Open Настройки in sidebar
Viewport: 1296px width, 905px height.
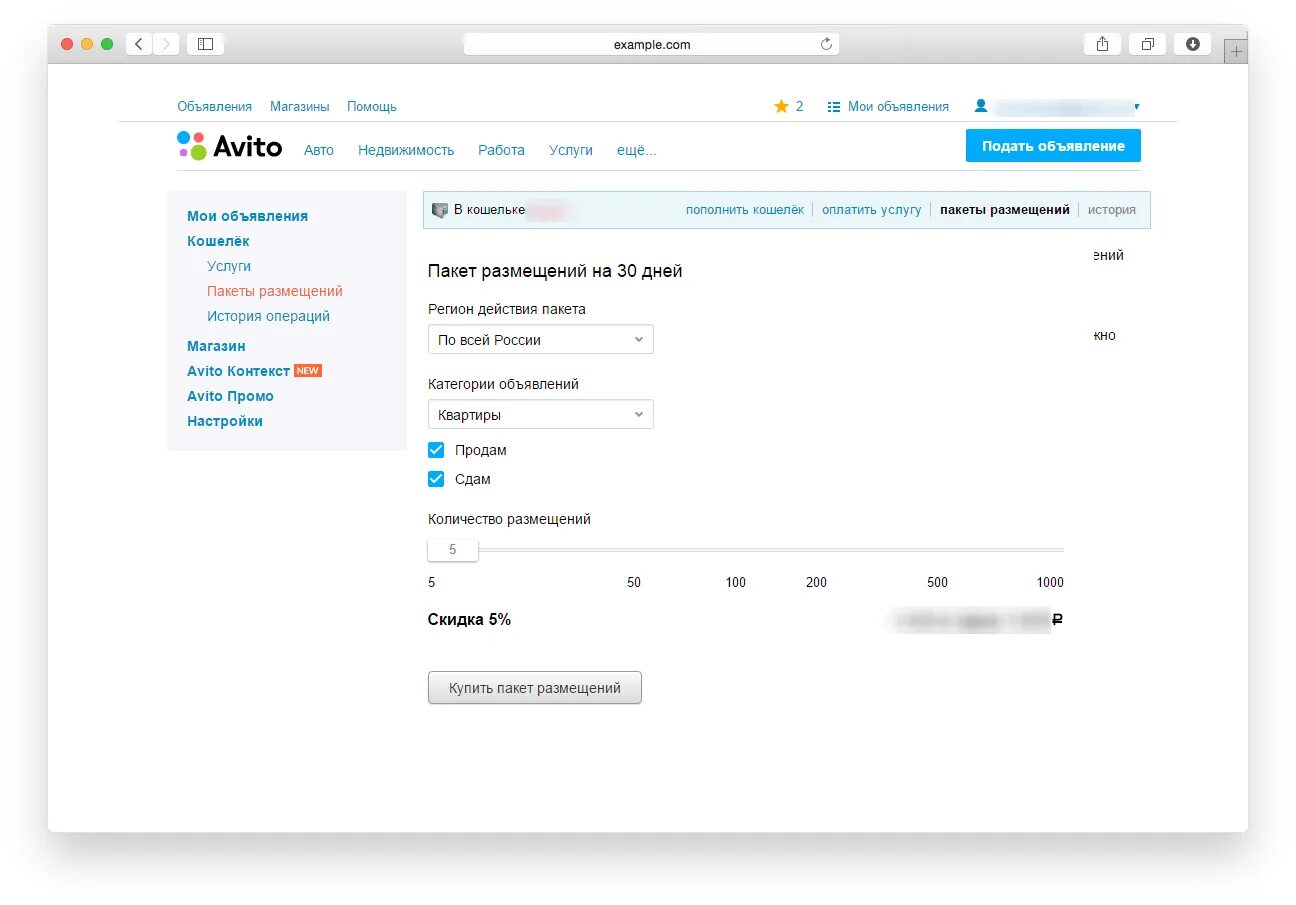tap(225, 421)
